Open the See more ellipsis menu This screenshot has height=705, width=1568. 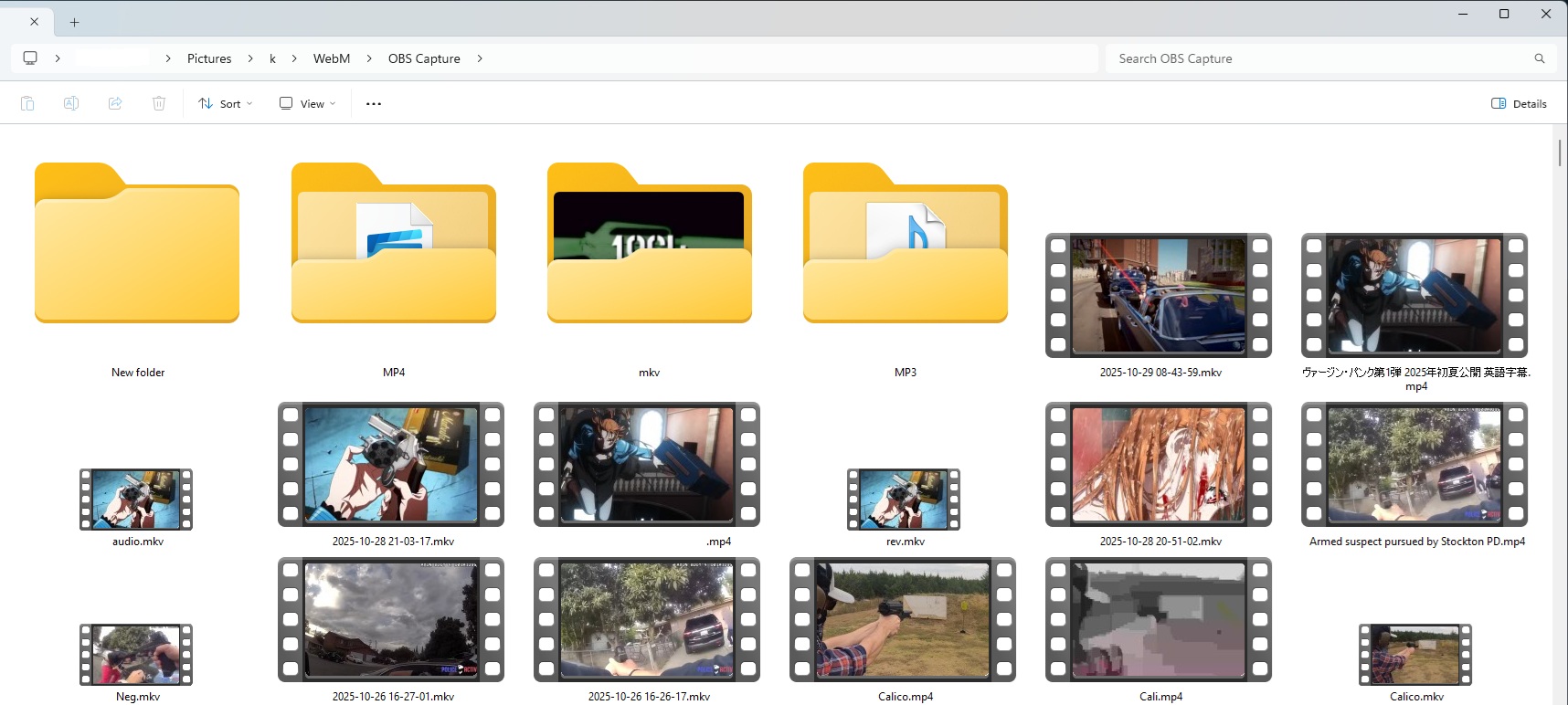(x=374, y=103)
